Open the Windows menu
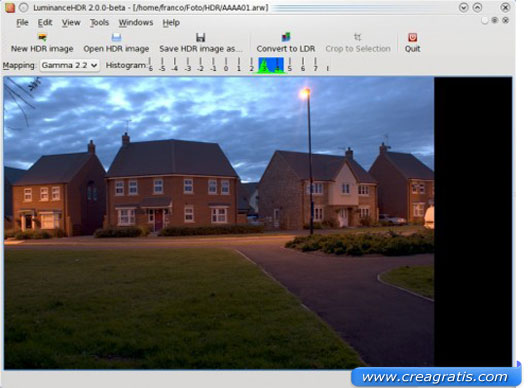 click(x=136, y=23)
